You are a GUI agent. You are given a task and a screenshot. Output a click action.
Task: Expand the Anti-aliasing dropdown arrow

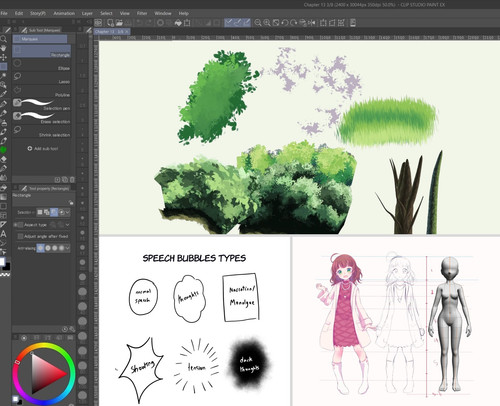pyautogui.click(x=68, y=248)
